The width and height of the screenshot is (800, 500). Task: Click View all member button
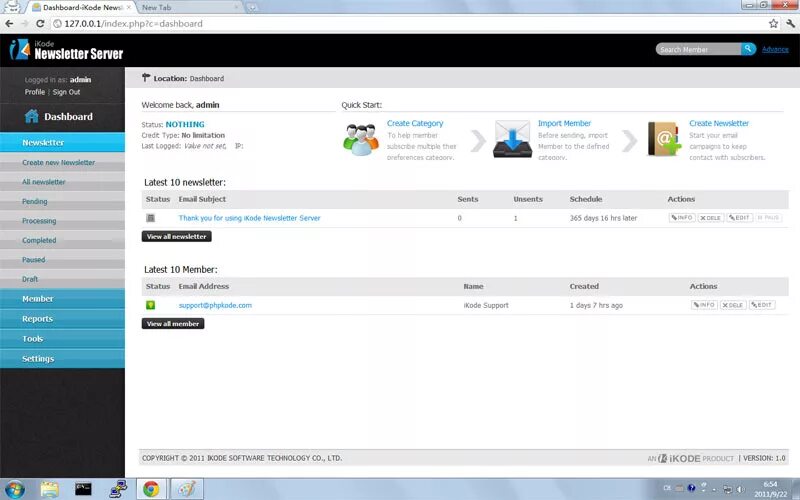point(173,324)
